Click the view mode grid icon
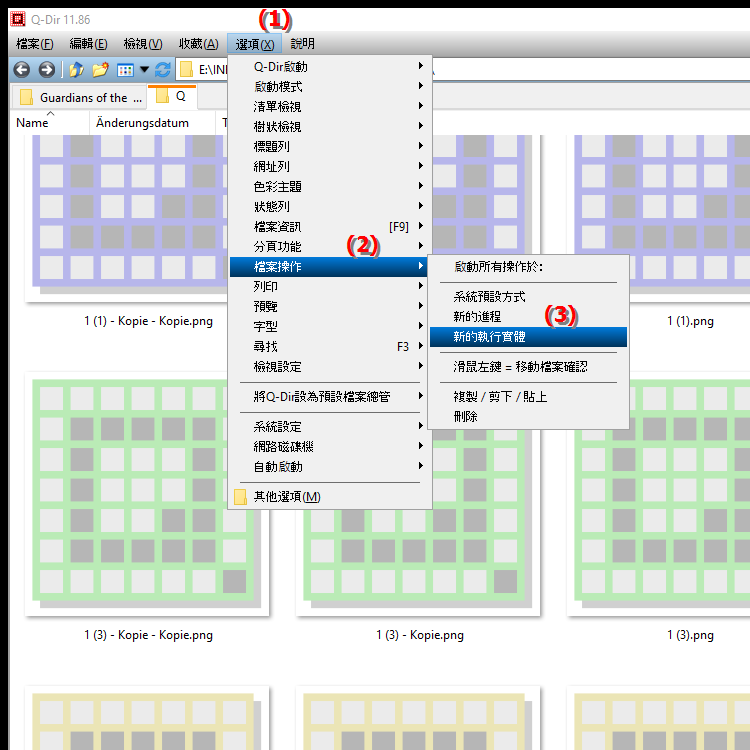Viewport: 750px width, 750px height. pos(125,70)
